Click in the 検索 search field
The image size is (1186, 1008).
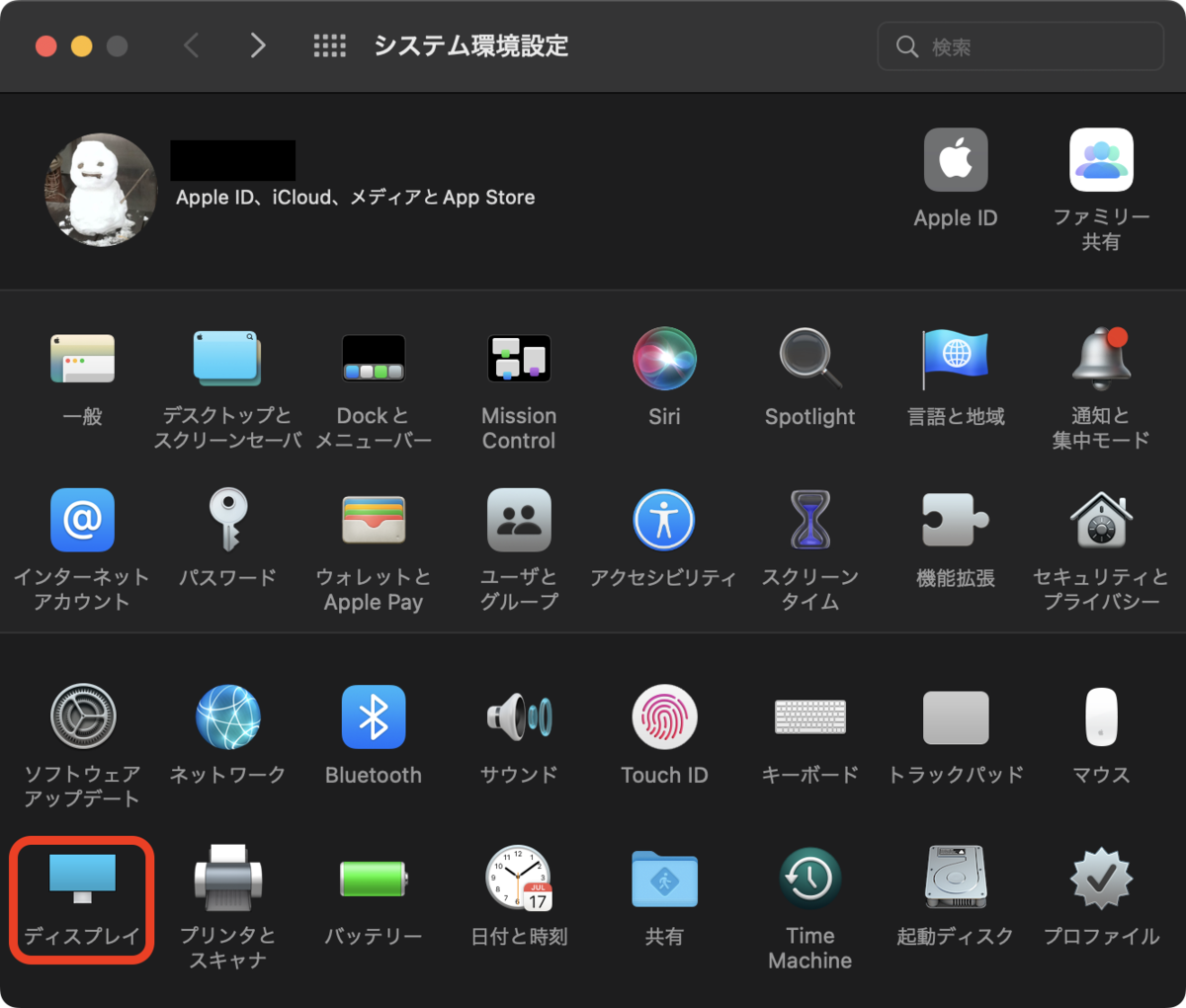pos(1021,46)
